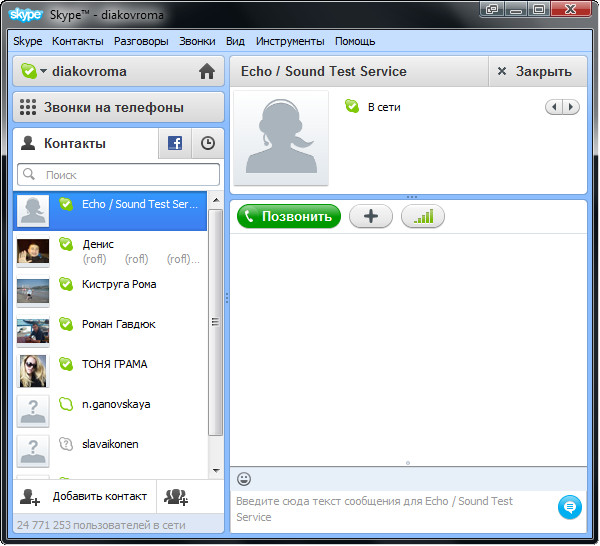600x546 pixels.
Task: Click ТОНЯ ГРАМА's avatar photo
Action: 33,371
